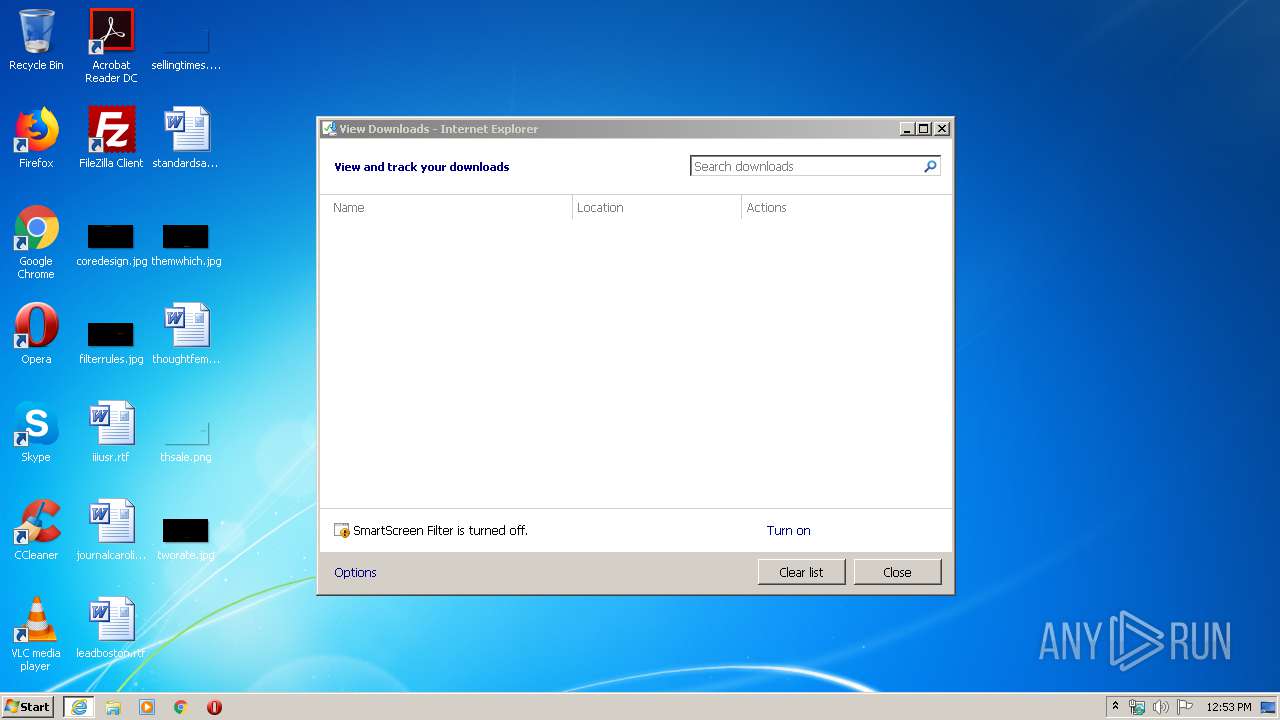Image resolution: width=1280 pixels, height=720 pixels.
Task: Click the SmartScreen Filter warning icon
Action: (342, 531)
